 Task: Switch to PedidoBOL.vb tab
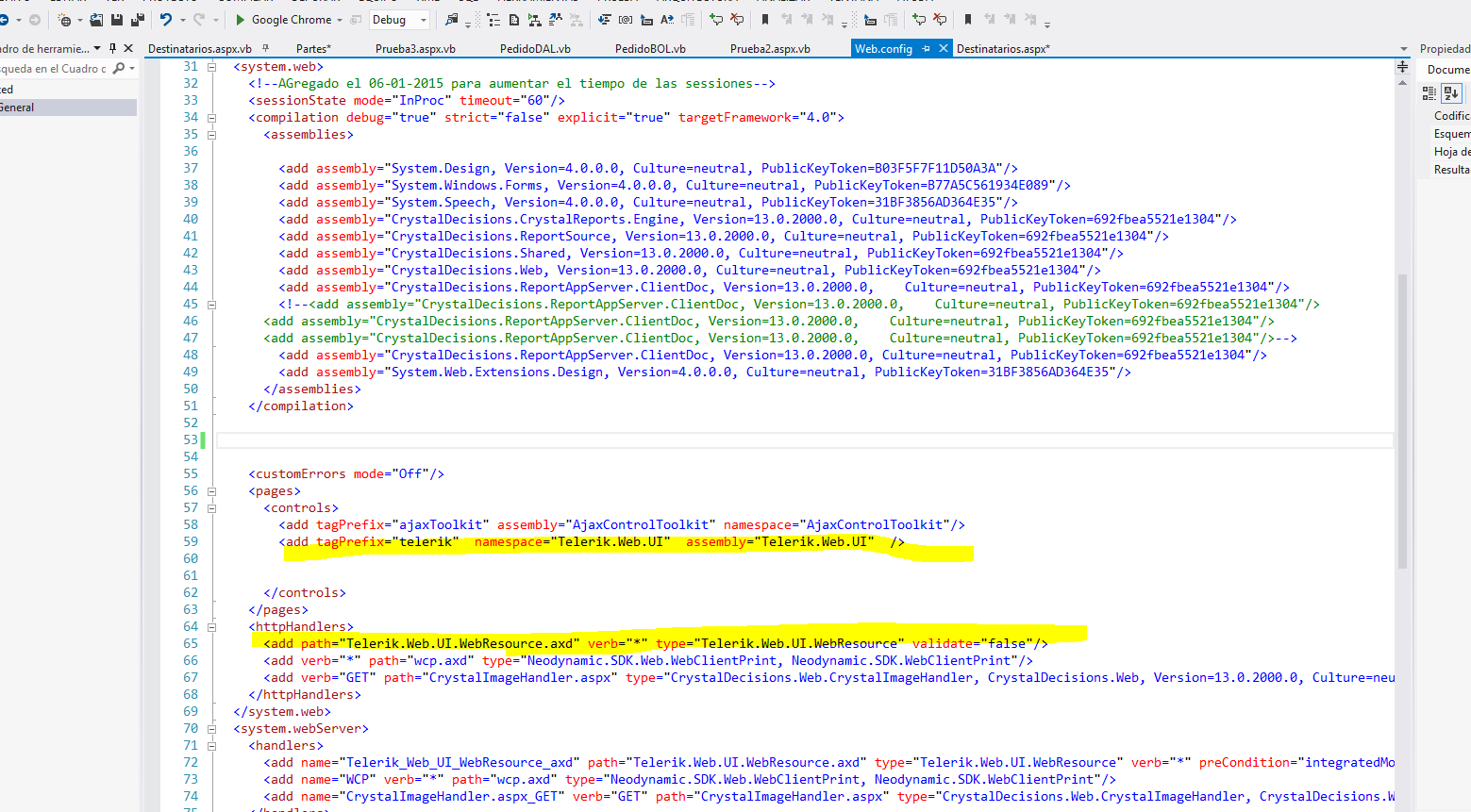(x=650, y=48)
